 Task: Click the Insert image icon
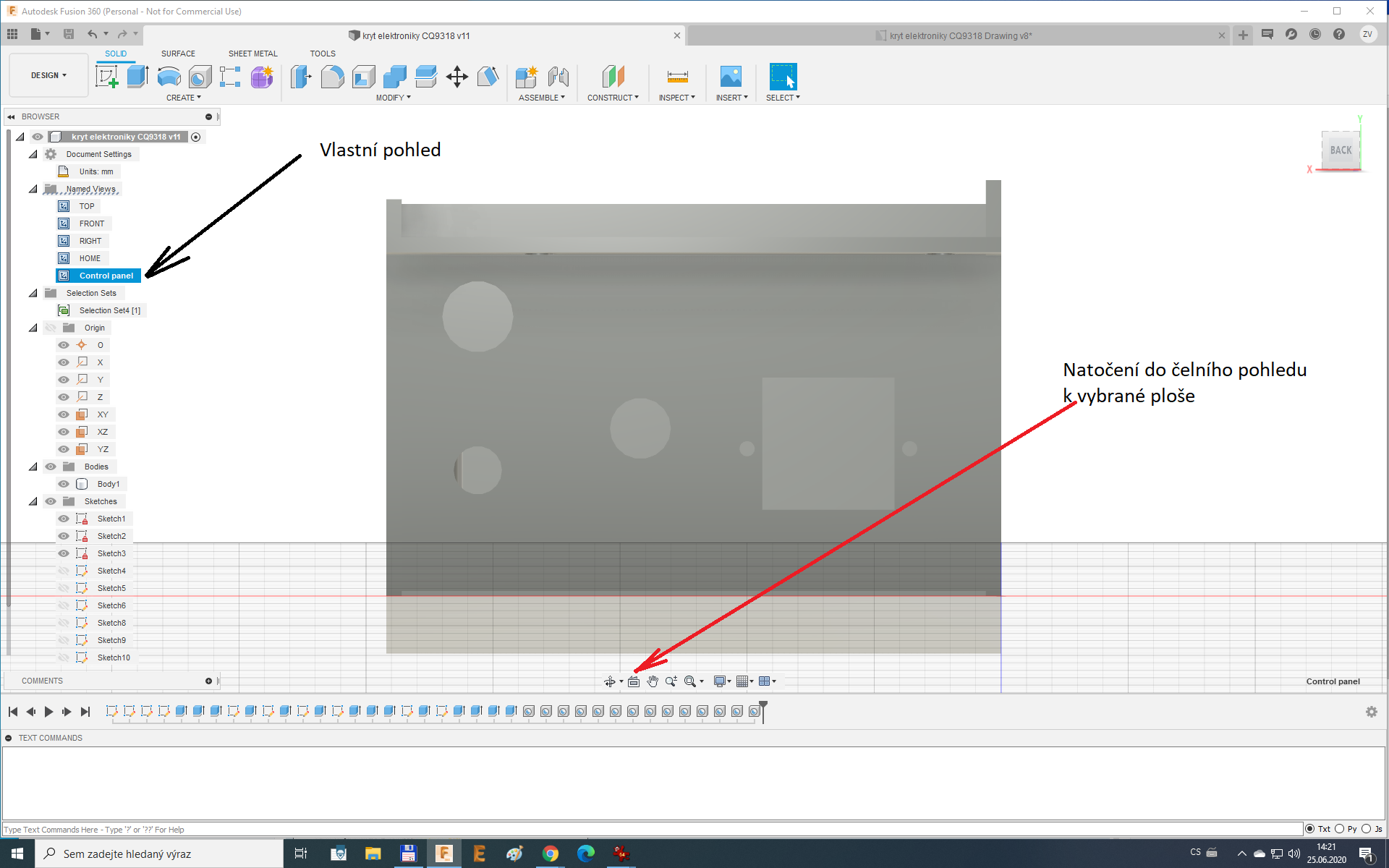(x=731, y=76)
